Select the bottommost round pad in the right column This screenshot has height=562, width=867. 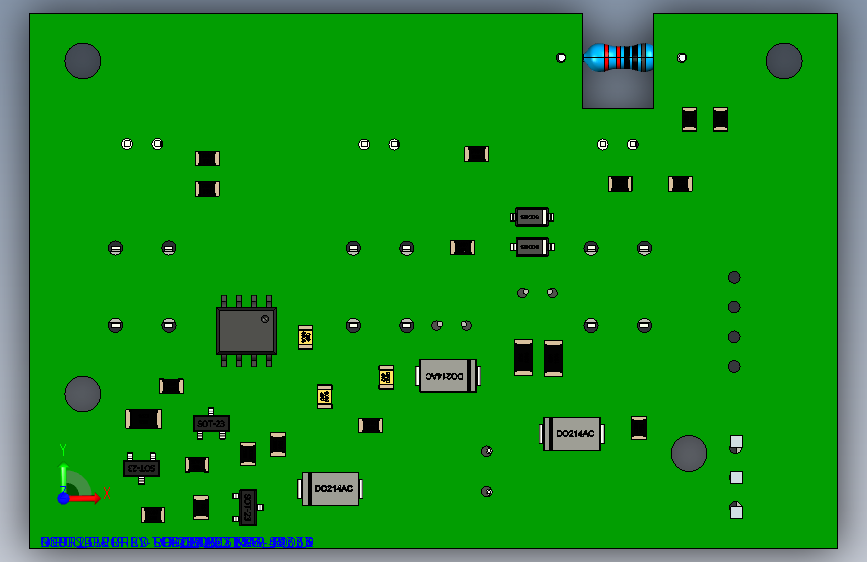click(x=734, y=366)
